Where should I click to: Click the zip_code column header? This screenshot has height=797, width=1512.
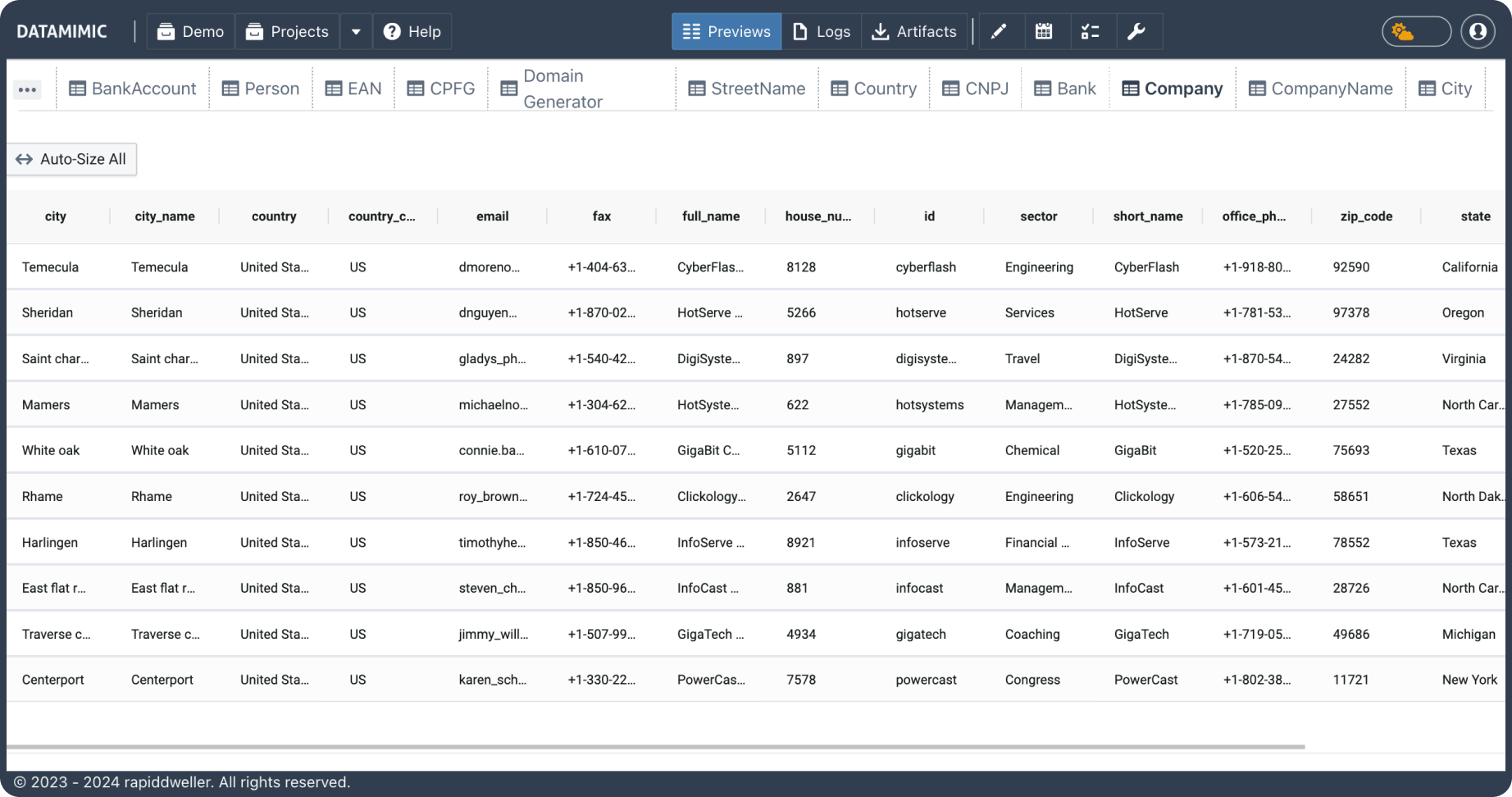click(1365, 216)
